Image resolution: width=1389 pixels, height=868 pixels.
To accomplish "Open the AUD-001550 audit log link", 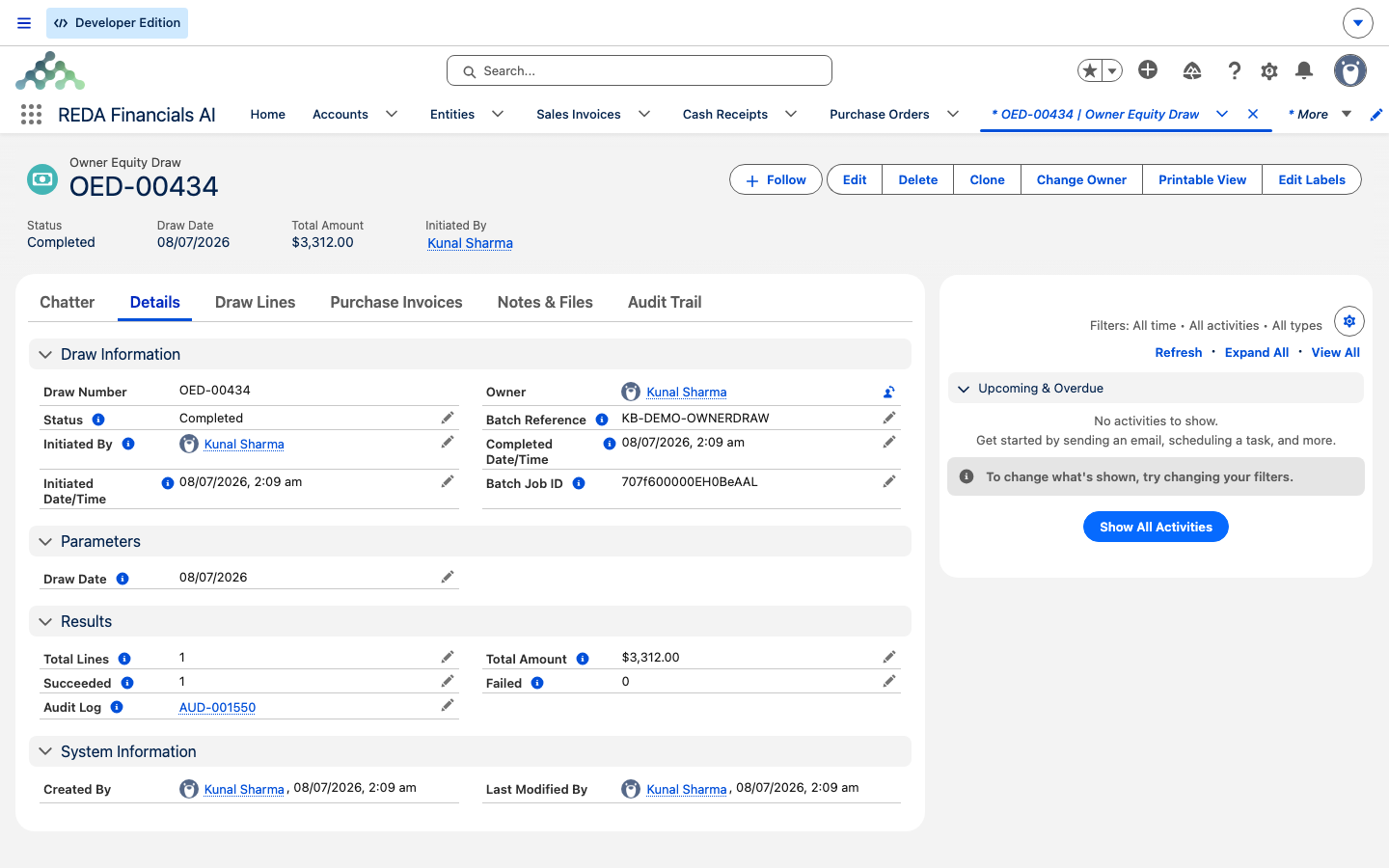I will 218,708.
